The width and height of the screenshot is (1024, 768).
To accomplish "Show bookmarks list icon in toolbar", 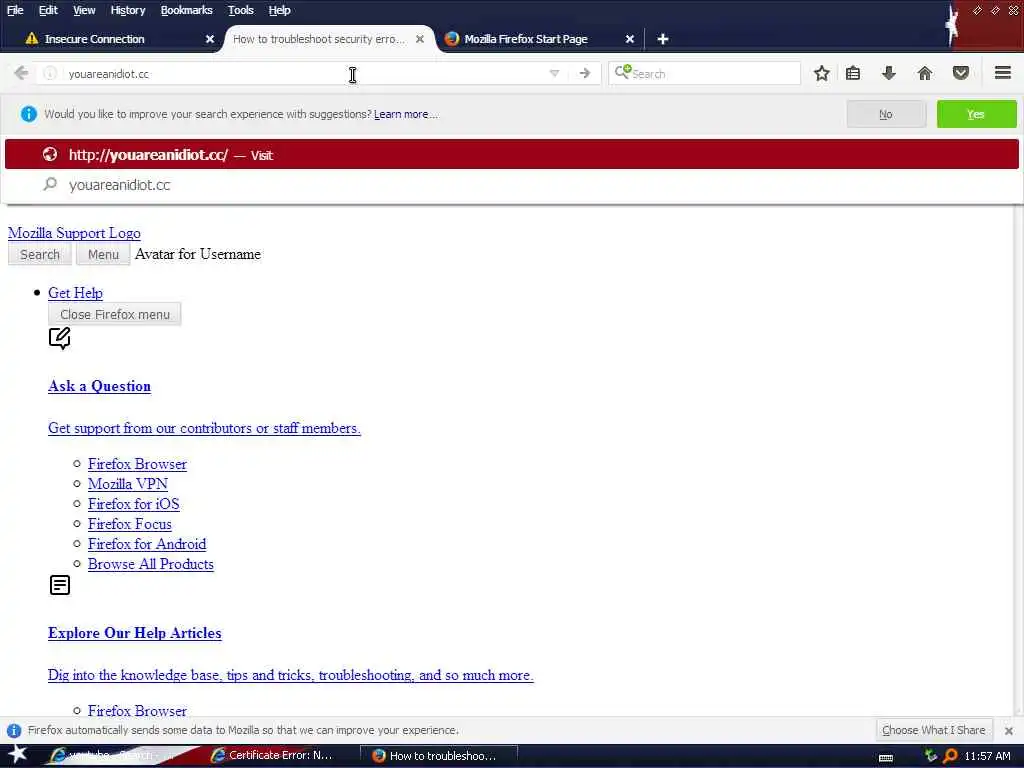I will point(853,73).
